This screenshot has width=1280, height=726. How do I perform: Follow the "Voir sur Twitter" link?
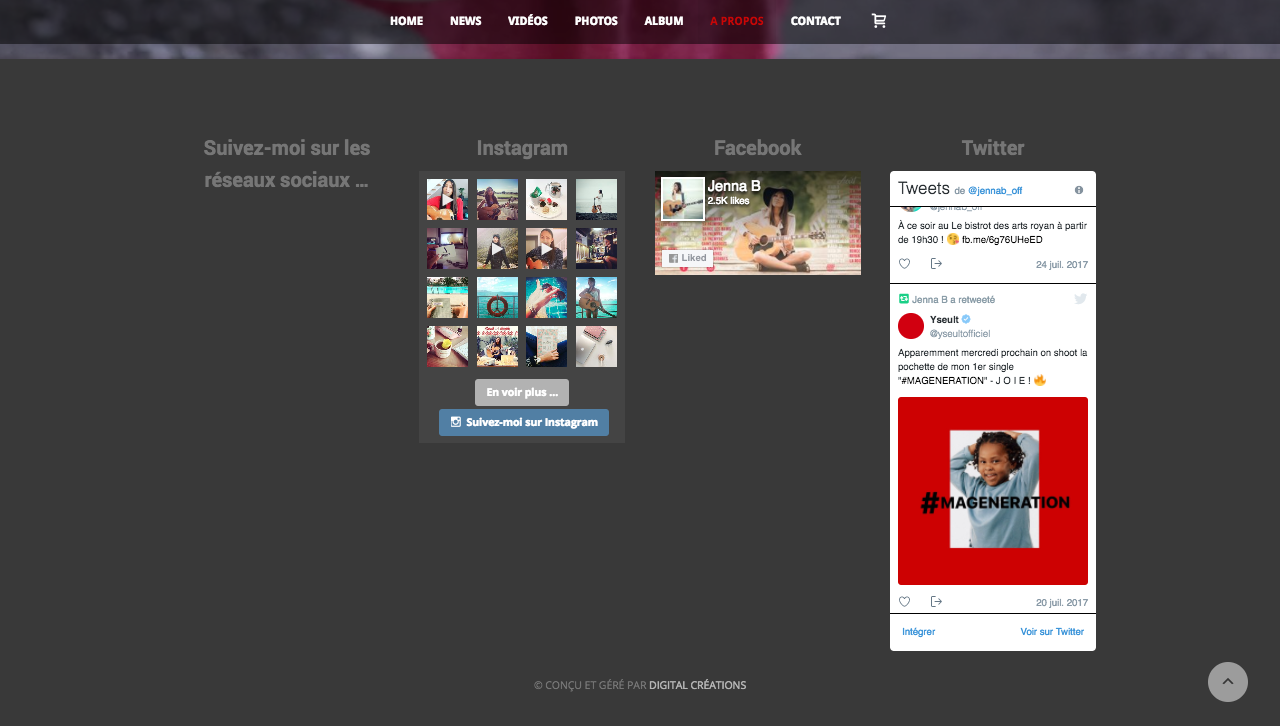[x=1052, y=632]
